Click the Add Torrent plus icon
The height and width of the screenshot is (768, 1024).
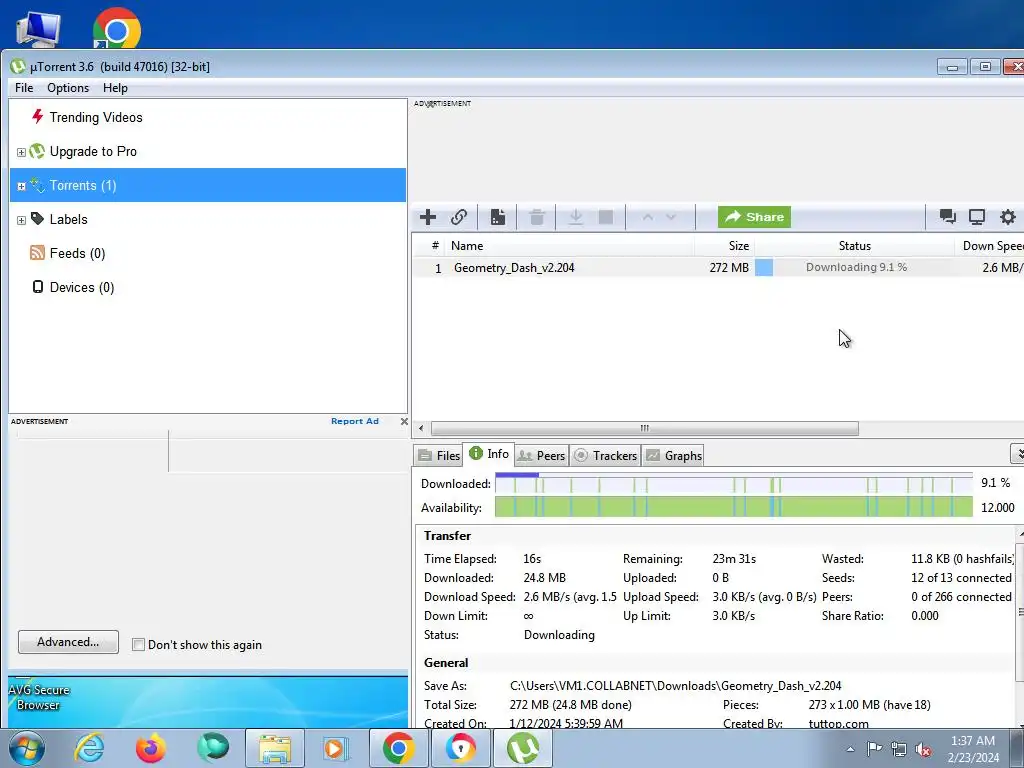pos(428,217)
